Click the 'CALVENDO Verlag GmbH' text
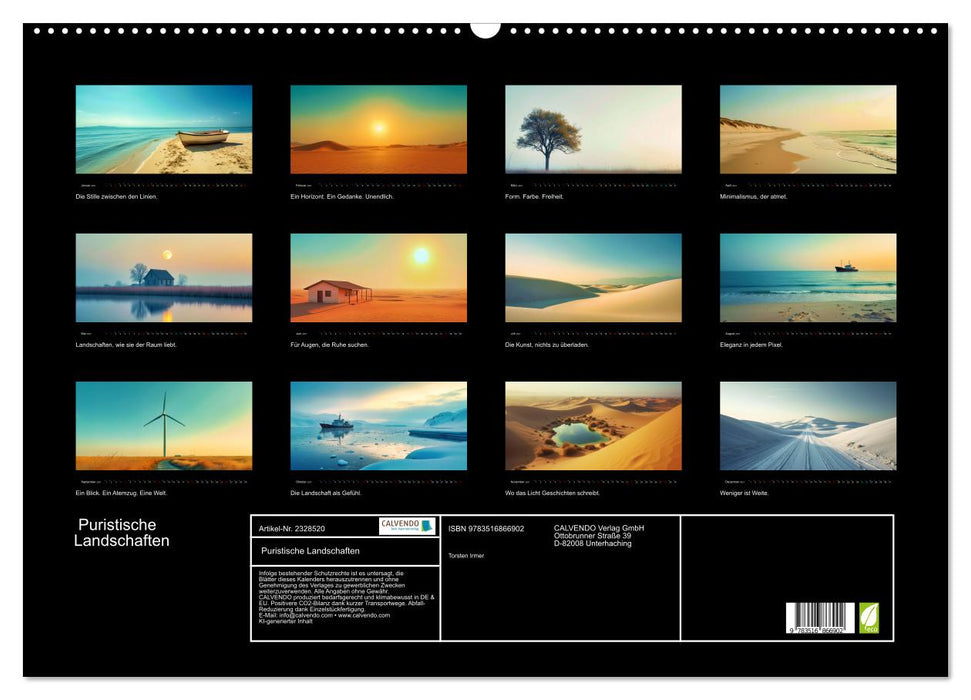The width and height of the screenshot is (971, 700). pyautogui.click(x=599, y=528)
